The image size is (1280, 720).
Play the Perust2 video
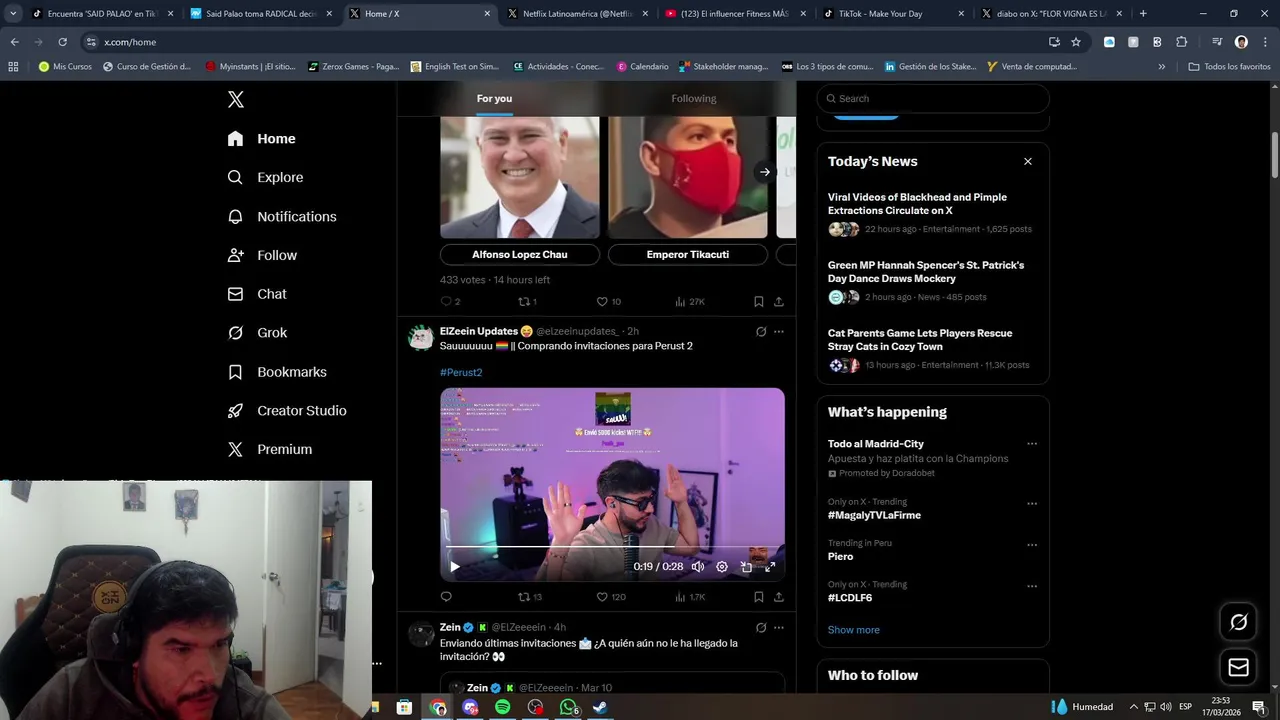coord(454,566)
